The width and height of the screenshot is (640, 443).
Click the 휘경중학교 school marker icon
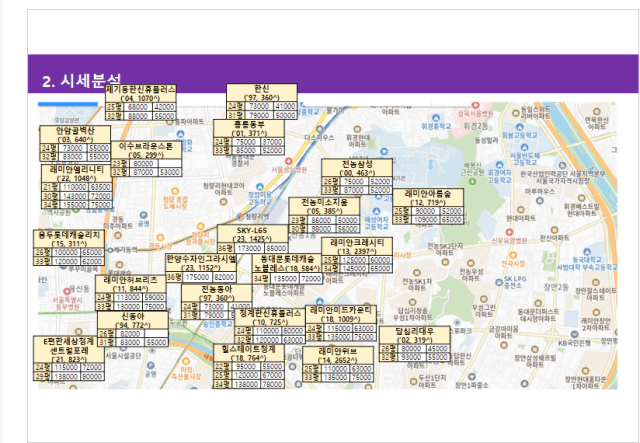pos(436,118)
